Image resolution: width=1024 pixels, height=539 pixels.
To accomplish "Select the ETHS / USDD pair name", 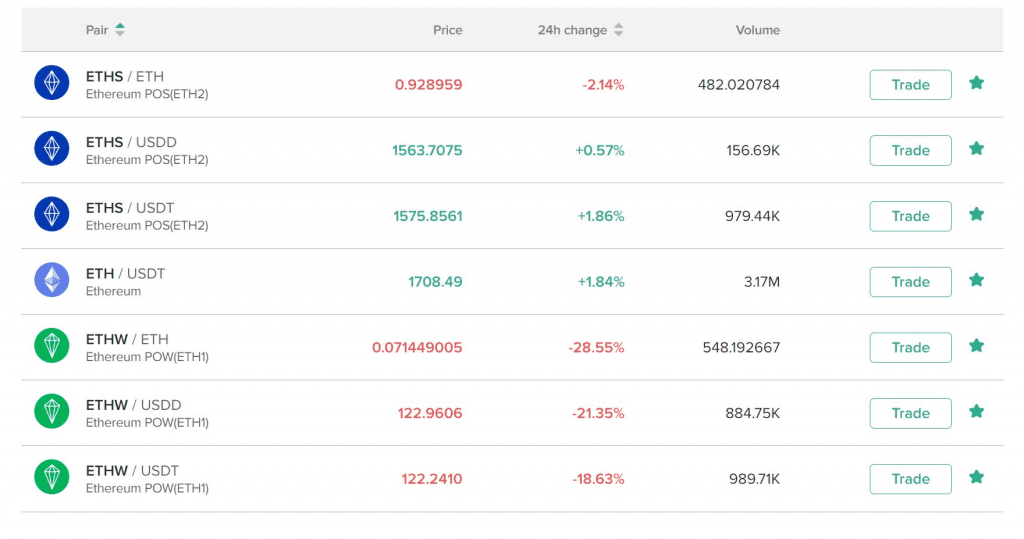I will pyautogui.click(x=131, y=142).
